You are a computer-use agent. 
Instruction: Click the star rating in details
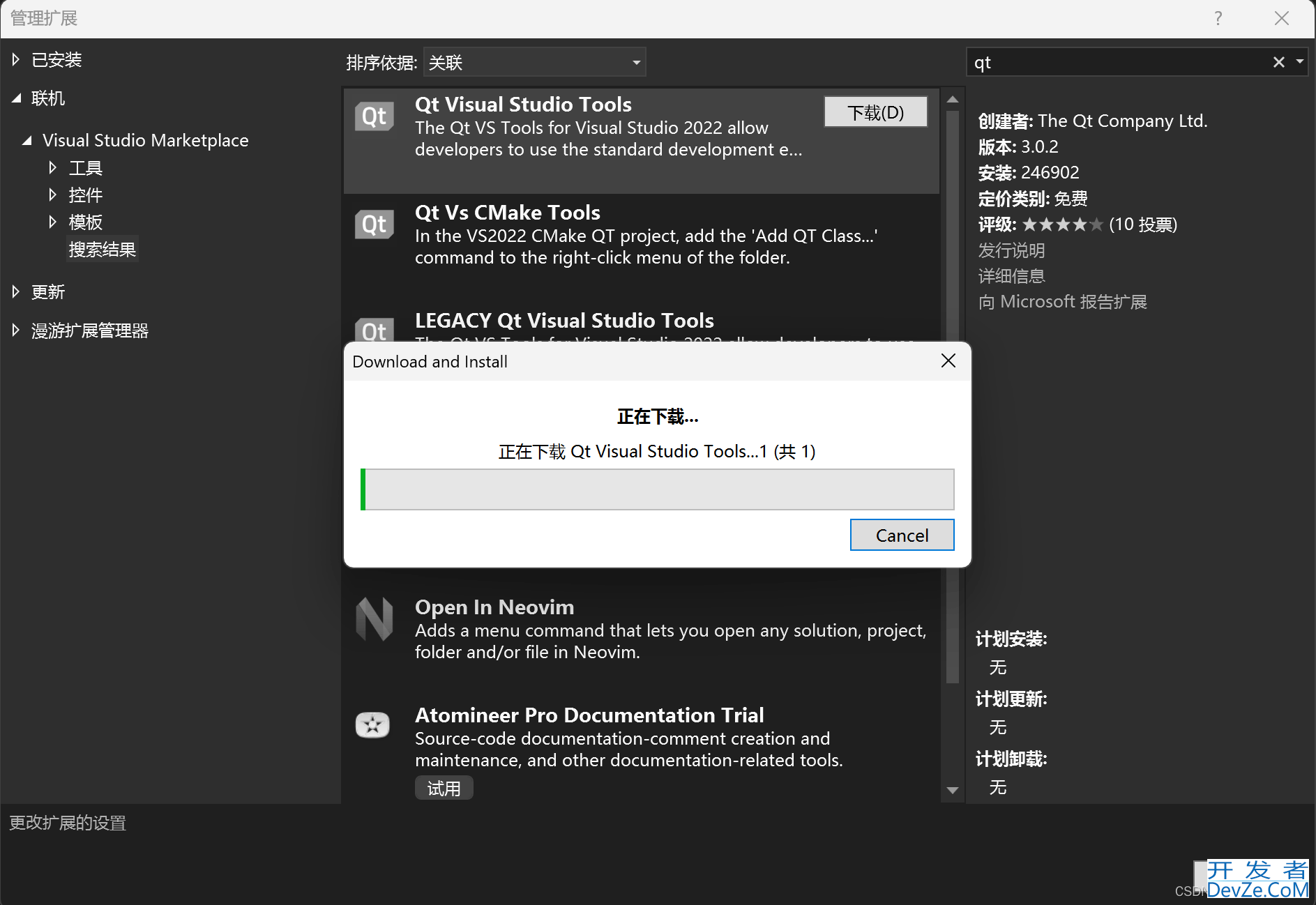click(1062, 225)
